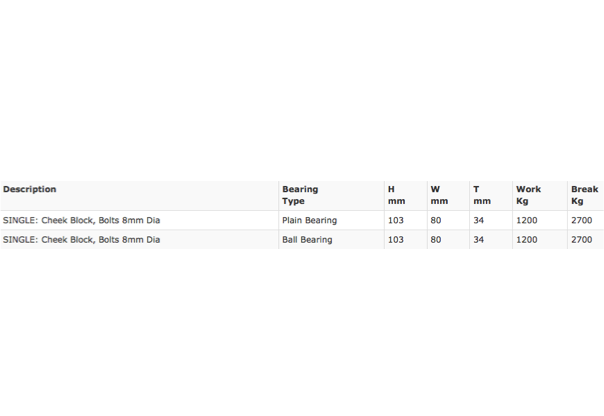Click the Plain Bearing row's description text
This screenshot has height=416, width=604.
(x=81, y=220)
